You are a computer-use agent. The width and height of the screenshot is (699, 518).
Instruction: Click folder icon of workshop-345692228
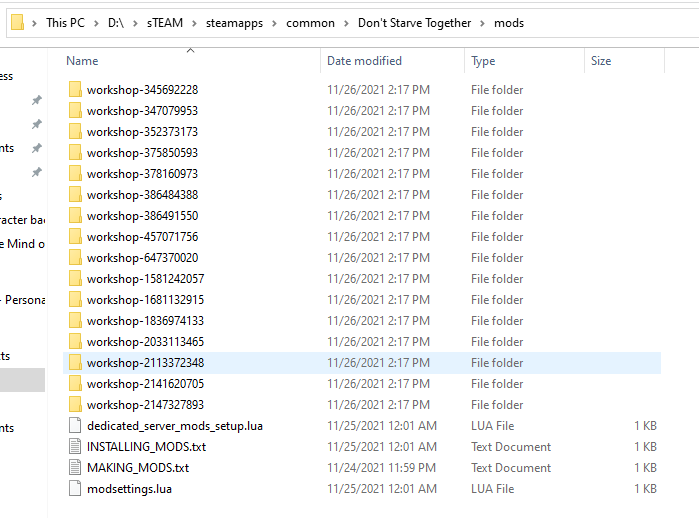tap(75, 90)
